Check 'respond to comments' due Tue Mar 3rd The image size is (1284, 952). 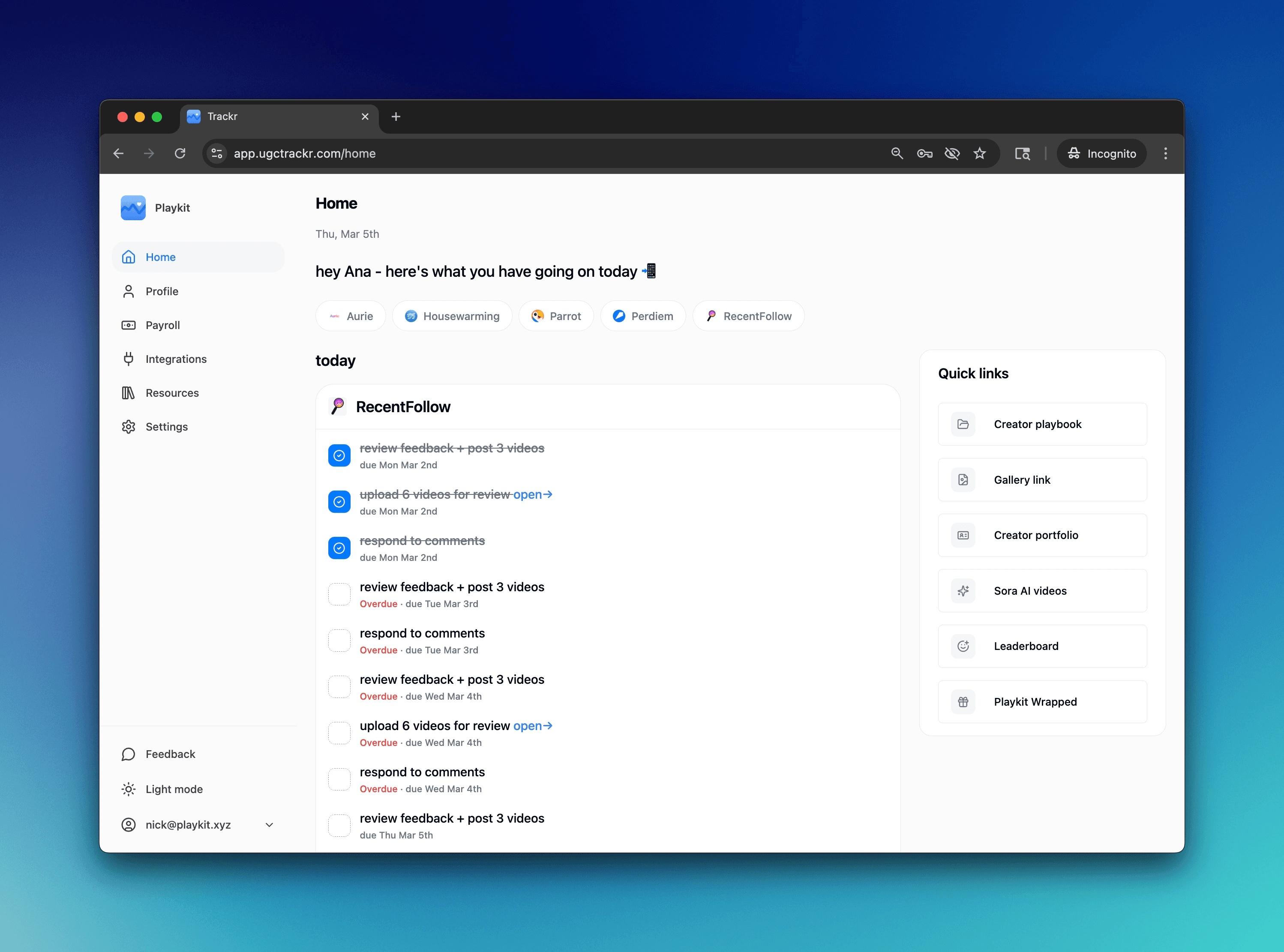point(339,641)
